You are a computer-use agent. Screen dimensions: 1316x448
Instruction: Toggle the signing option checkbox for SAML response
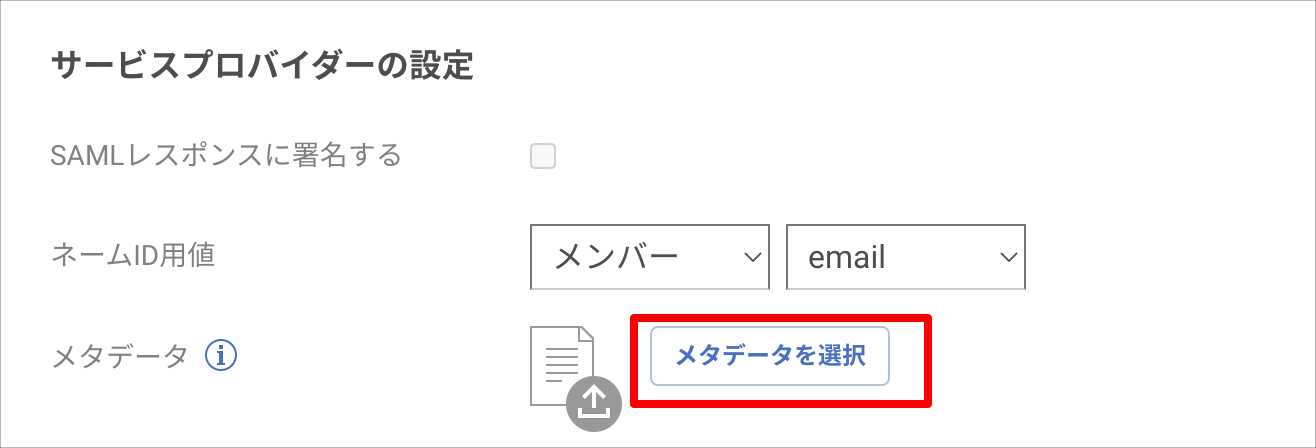click(543, 156)
